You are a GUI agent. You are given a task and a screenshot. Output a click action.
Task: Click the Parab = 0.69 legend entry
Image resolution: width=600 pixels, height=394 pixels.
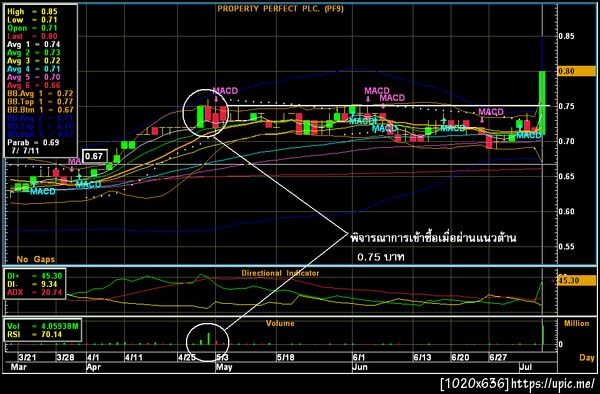[x=33, y=143]
